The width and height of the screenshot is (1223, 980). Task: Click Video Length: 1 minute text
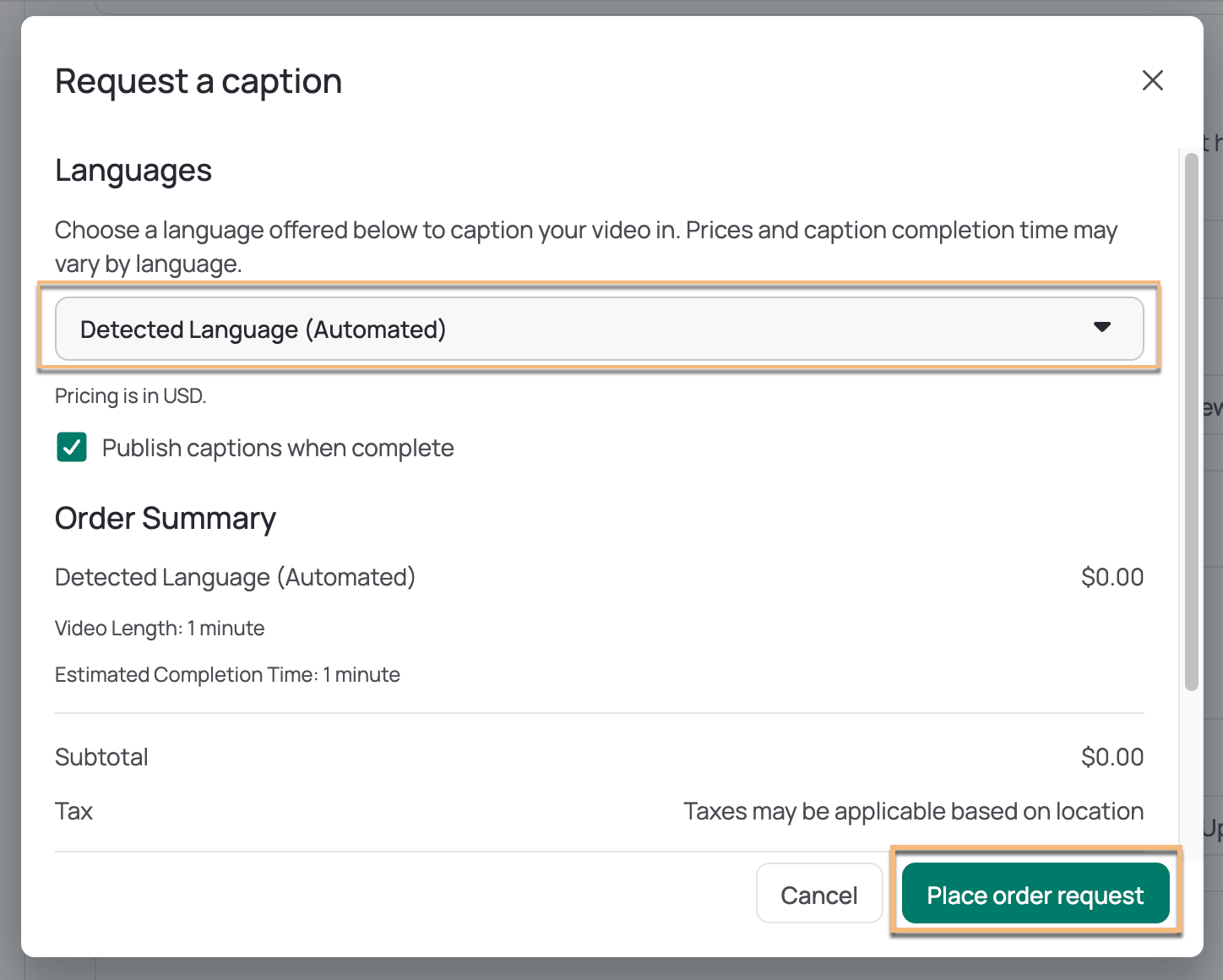[160, 629]
